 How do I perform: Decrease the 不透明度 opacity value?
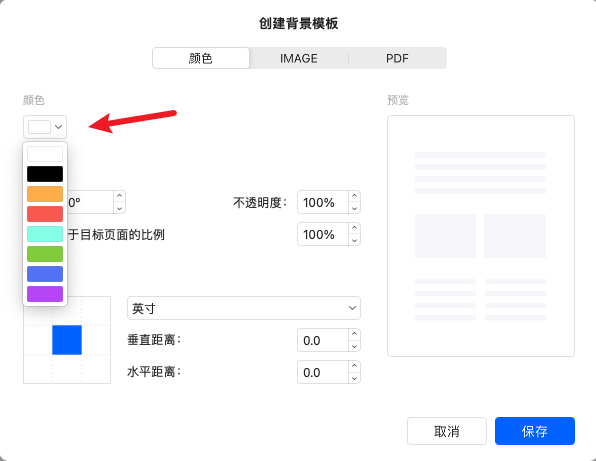[354, 208]
